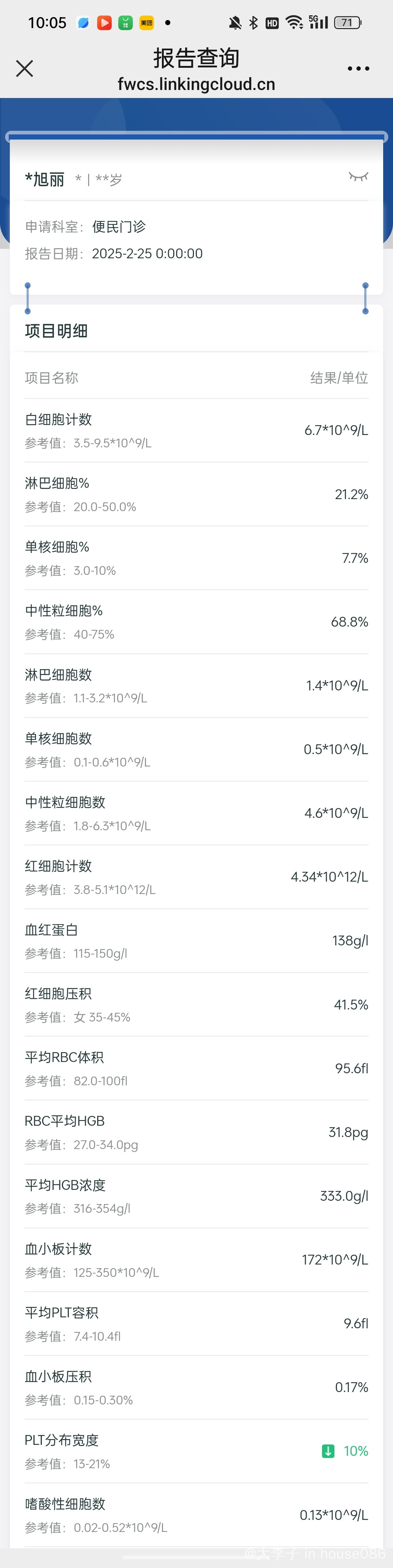The height and width of the screenshot is (1568, 393).
Task: Tap the 结果/单位 column header
Action: (x=339, y=378)
